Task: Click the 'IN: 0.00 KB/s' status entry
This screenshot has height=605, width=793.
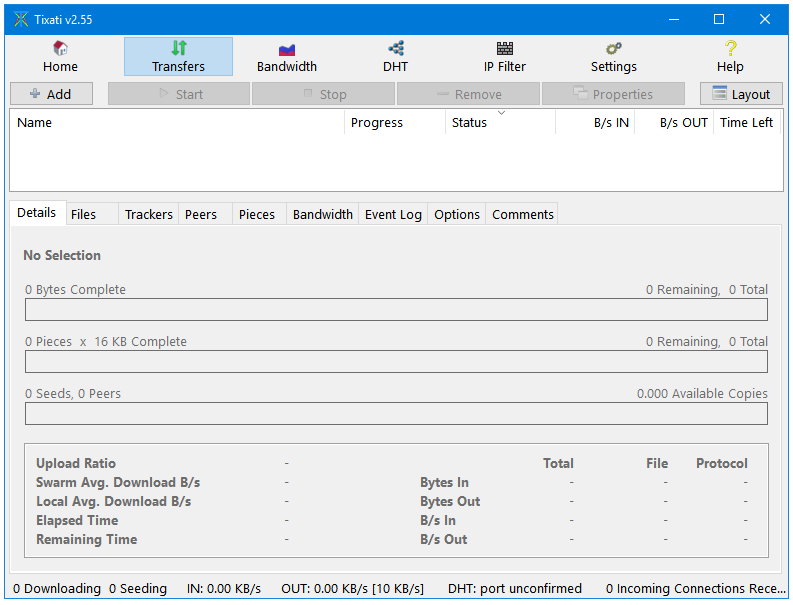Action: (x=224, y=588)
